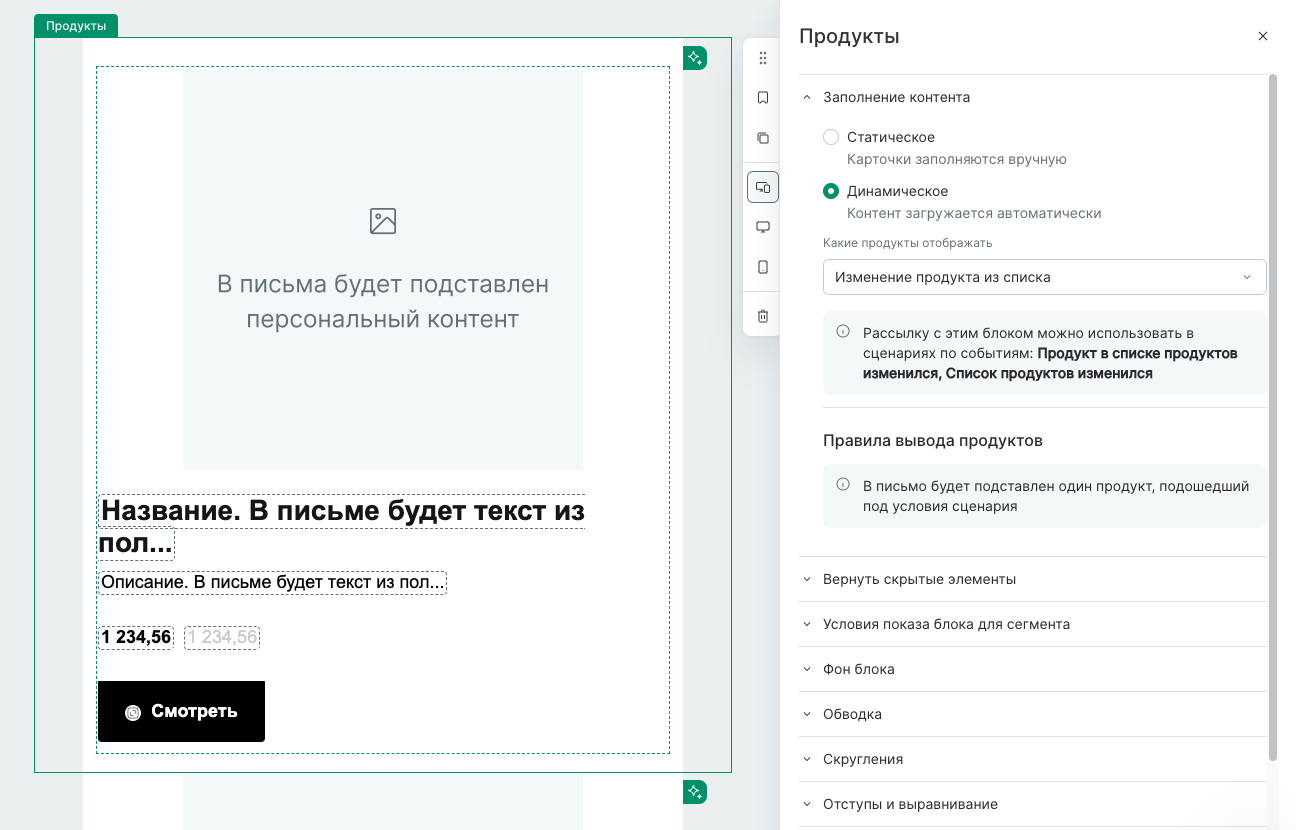The image size is (1296, 830).
Task: Click the Смотреть button in product card
Action: click(181, 711)
